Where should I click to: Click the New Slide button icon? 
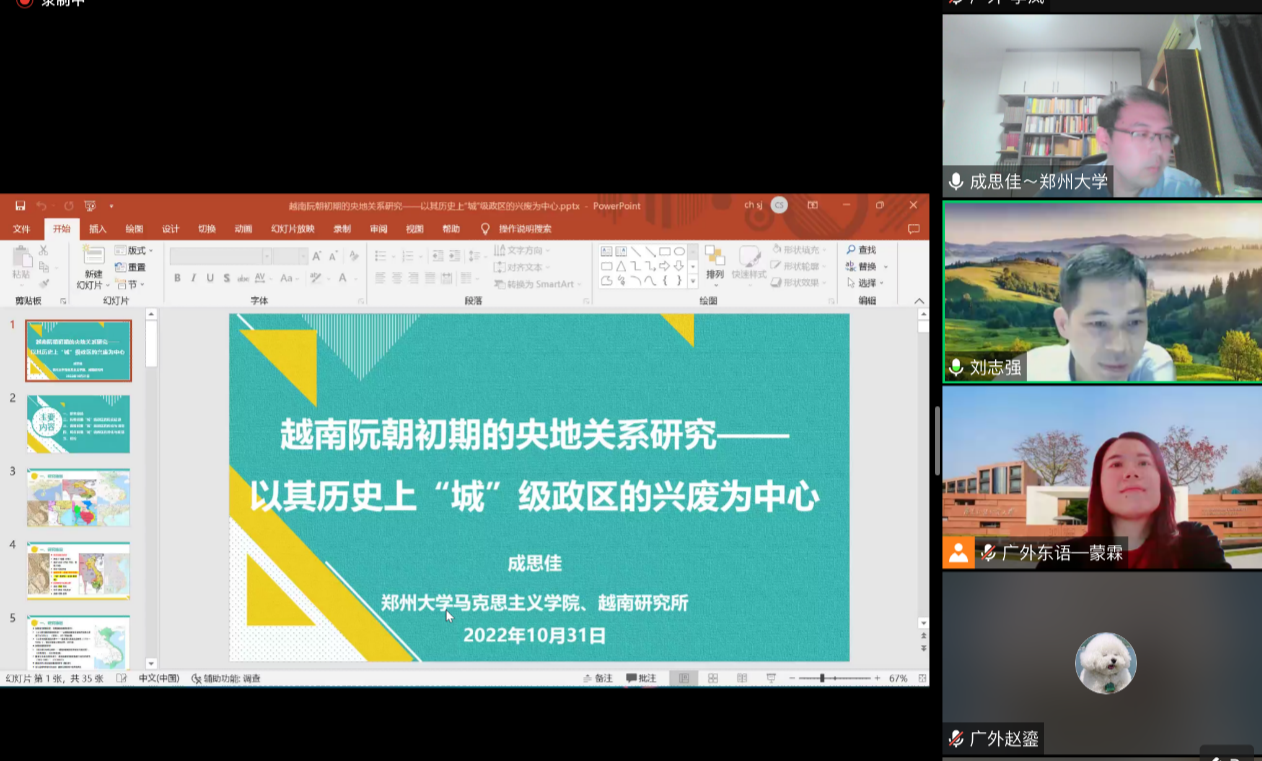[x=93, y=257]
